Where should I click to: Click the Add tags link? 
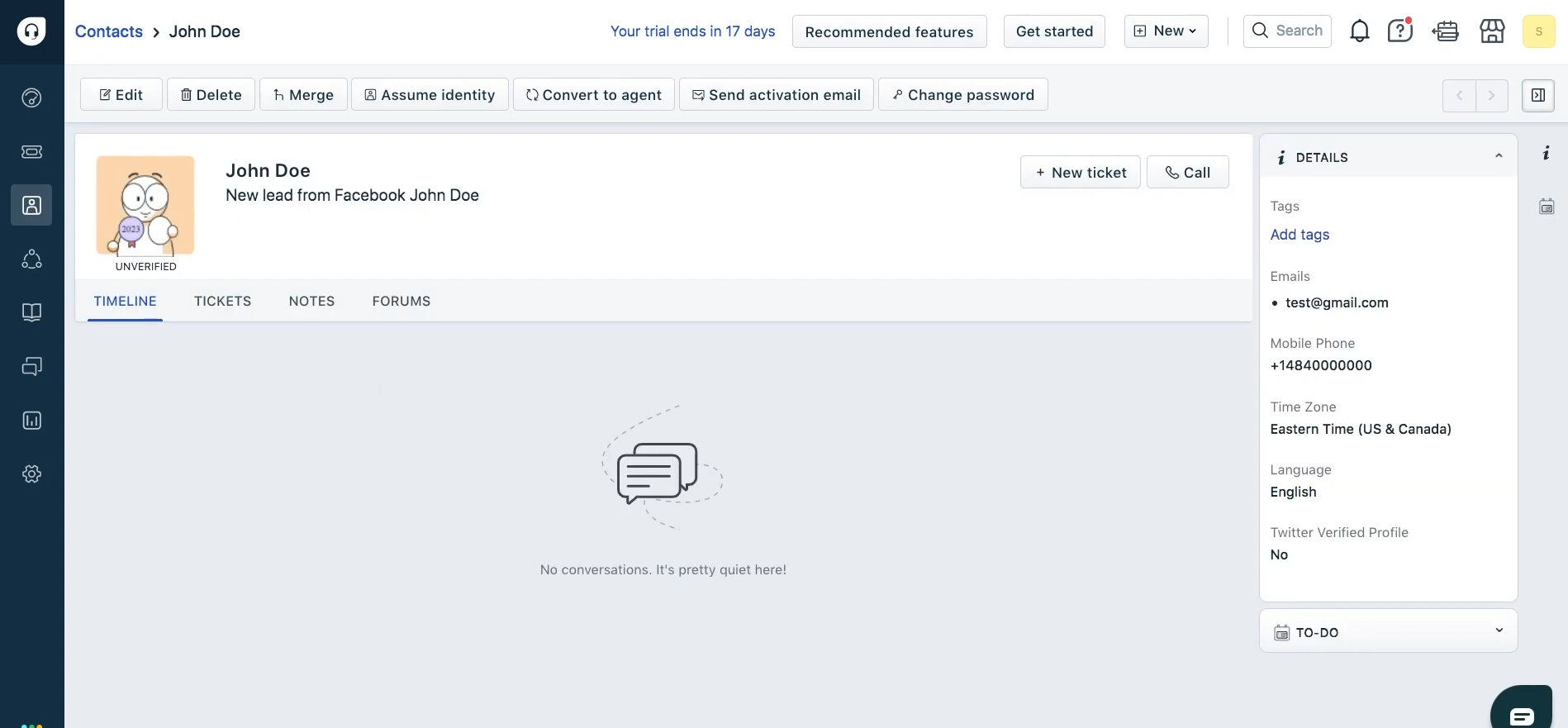click(x=1300, y=235)
